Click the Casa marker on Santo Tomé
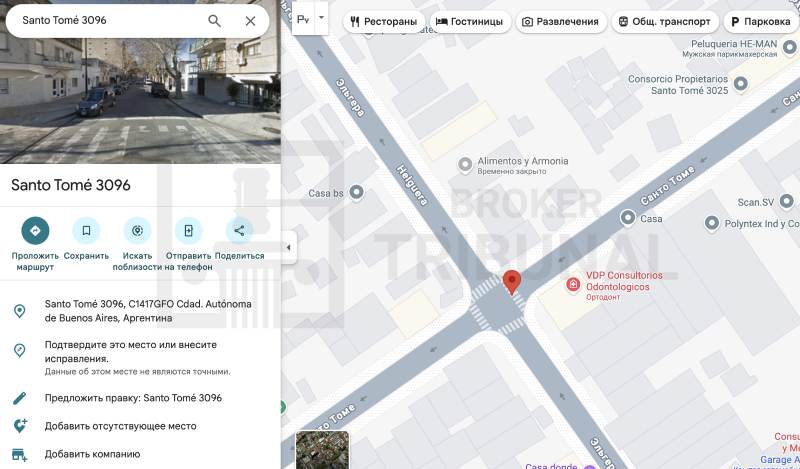This screenshot has width=800, height=469. [628, 217]
